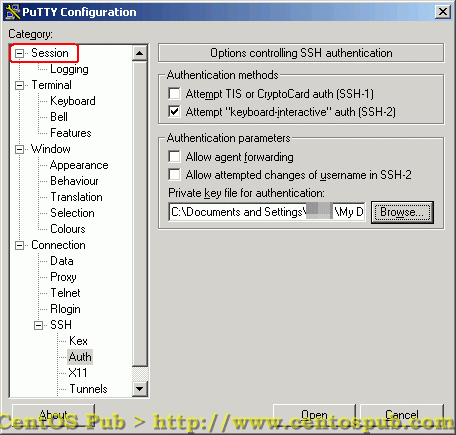Viewport: 456px width, 435px height.
Task: Click category tree scrollbar up arrow
Action: click(140, 53)
